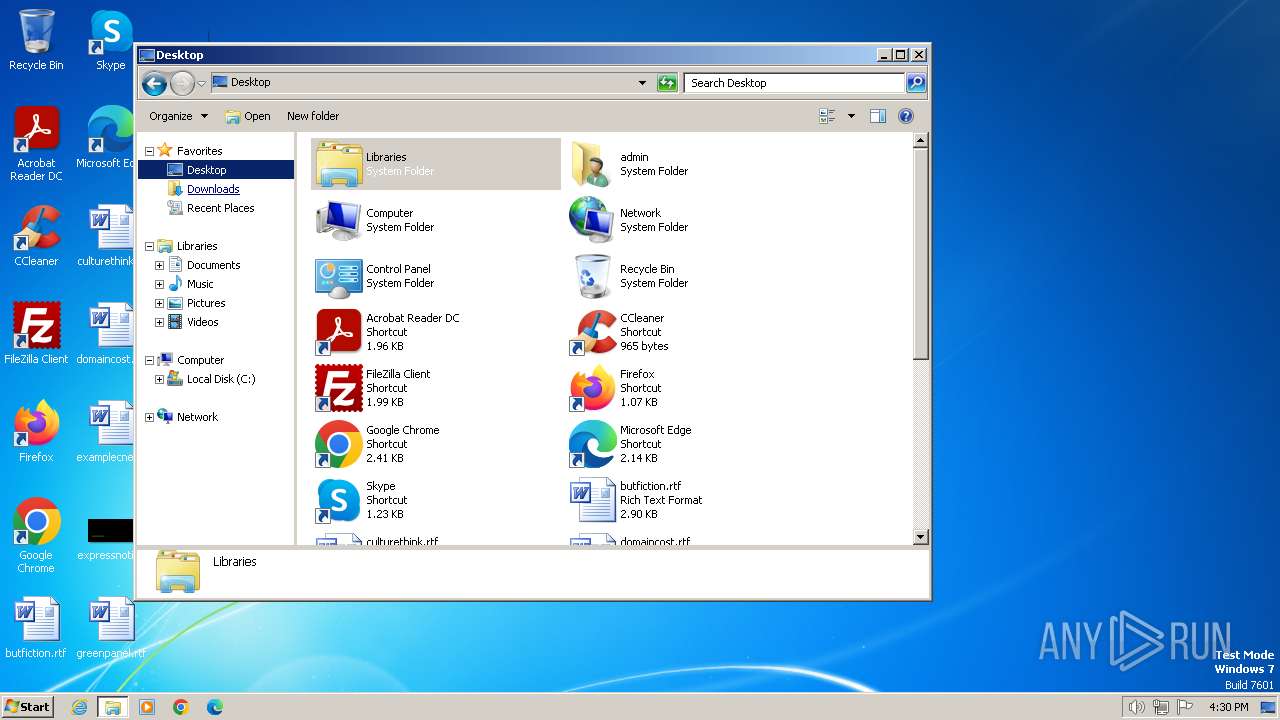Click New folder toolbar button
Viewport: 1280px width, 720px height.
(x=313, y=116)
